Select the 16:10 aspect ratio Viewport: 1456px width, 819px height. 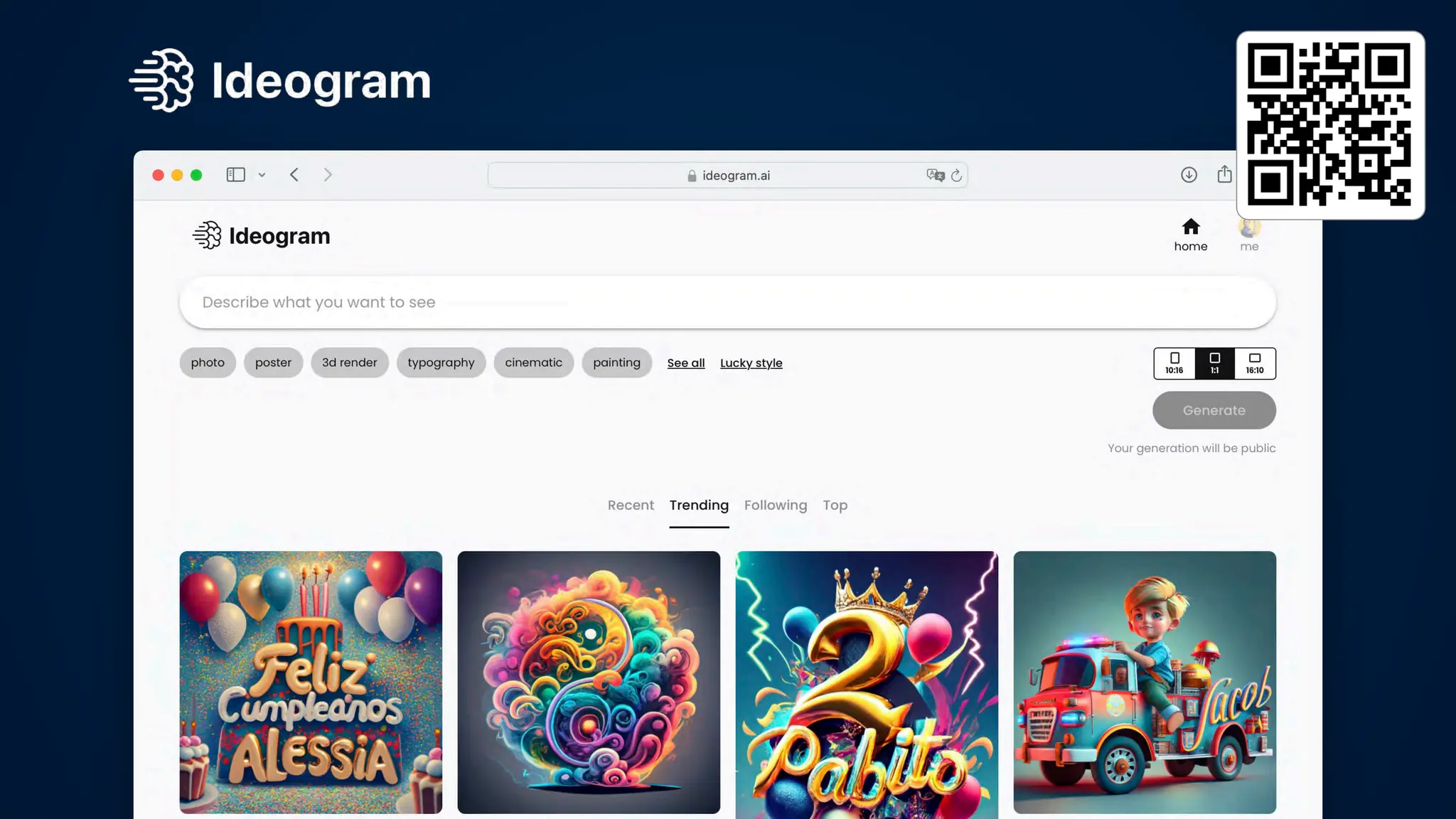coord(1255,363)
